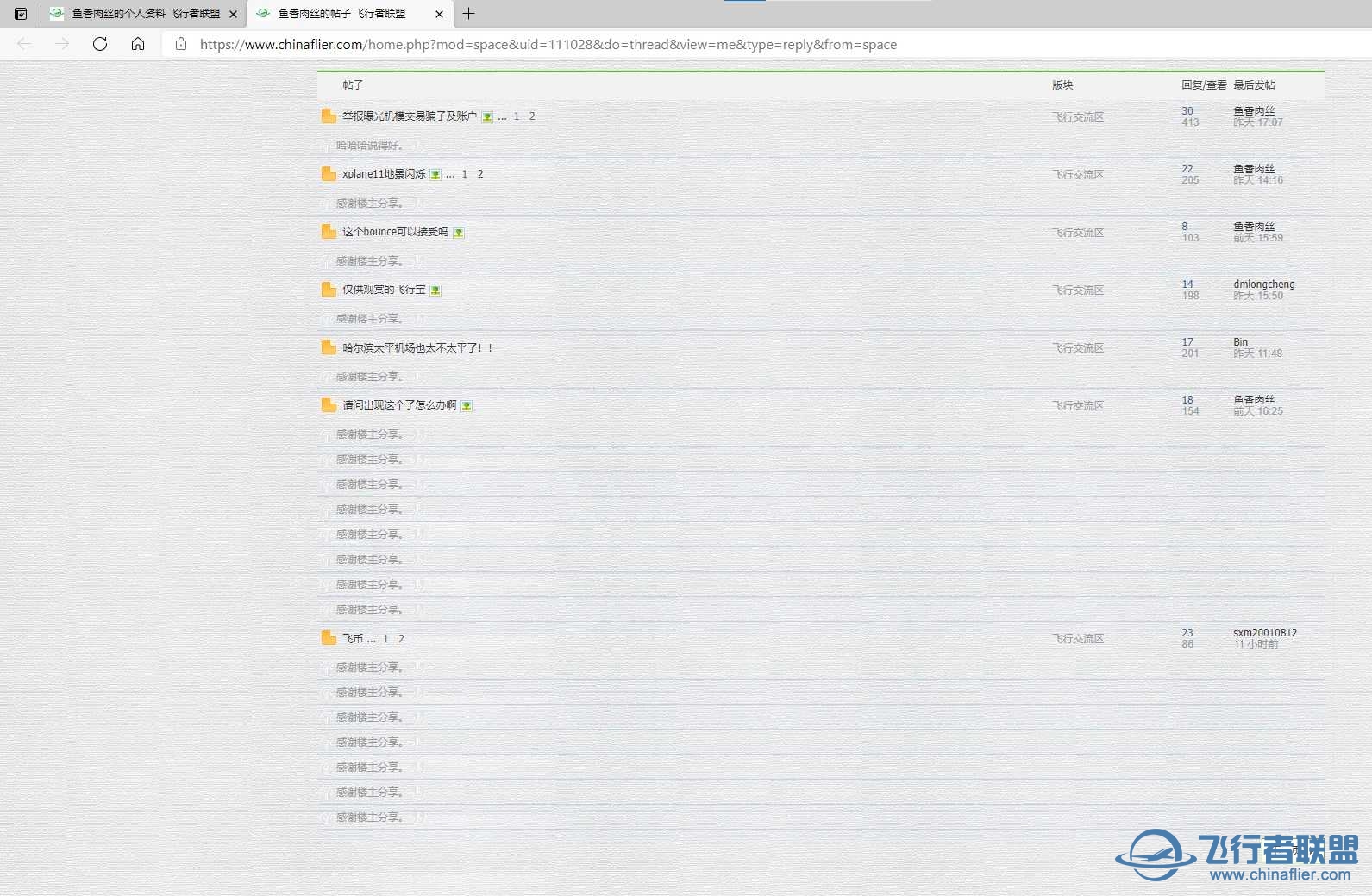Open the browser home page icon
Viewport: 1372px width, 896px height.
138,44
